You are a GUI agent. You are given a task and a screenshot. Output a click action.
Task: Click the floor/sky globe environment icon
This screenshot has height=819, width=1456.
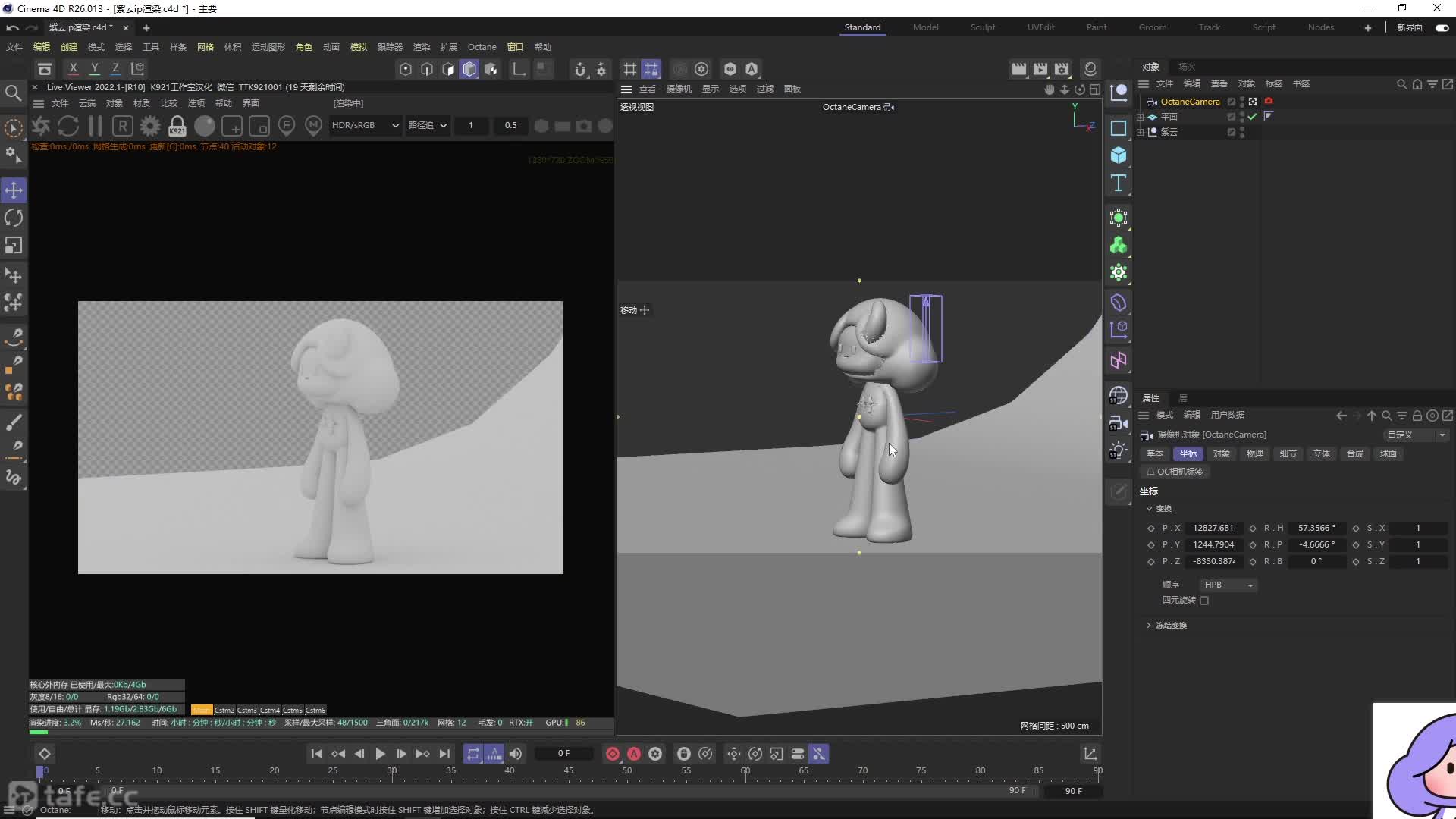(x=1119, y=395)
